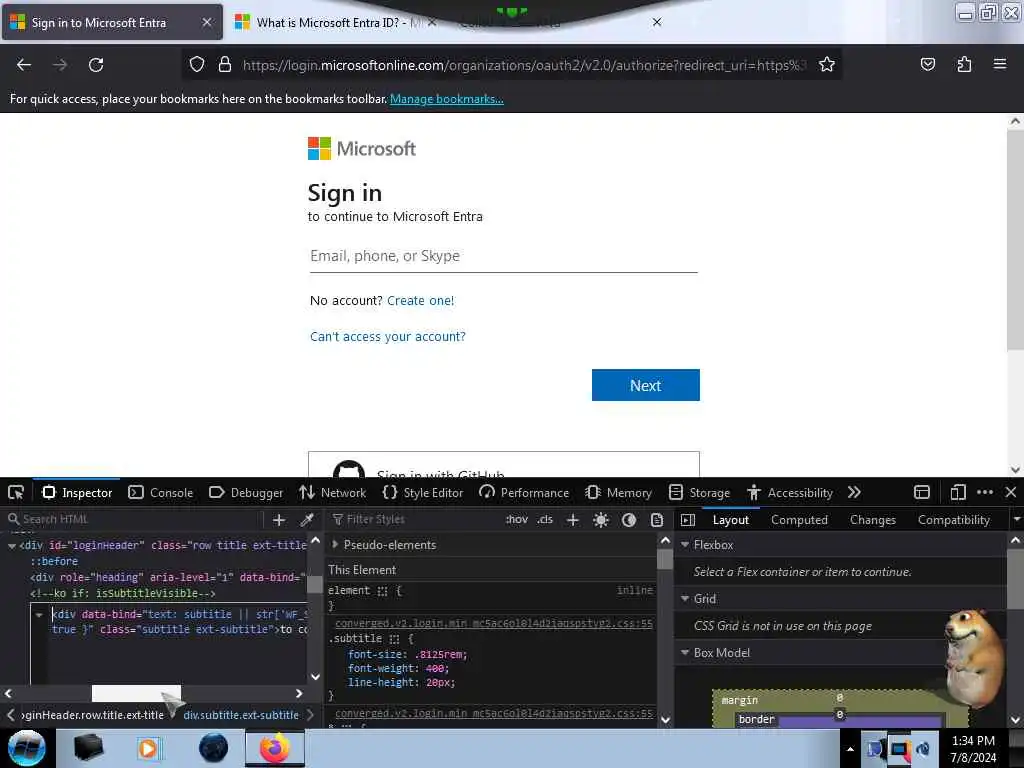Toggle the :hov pseudo-class panel
The image size is (1024, 768).
(x=517, y=520)
